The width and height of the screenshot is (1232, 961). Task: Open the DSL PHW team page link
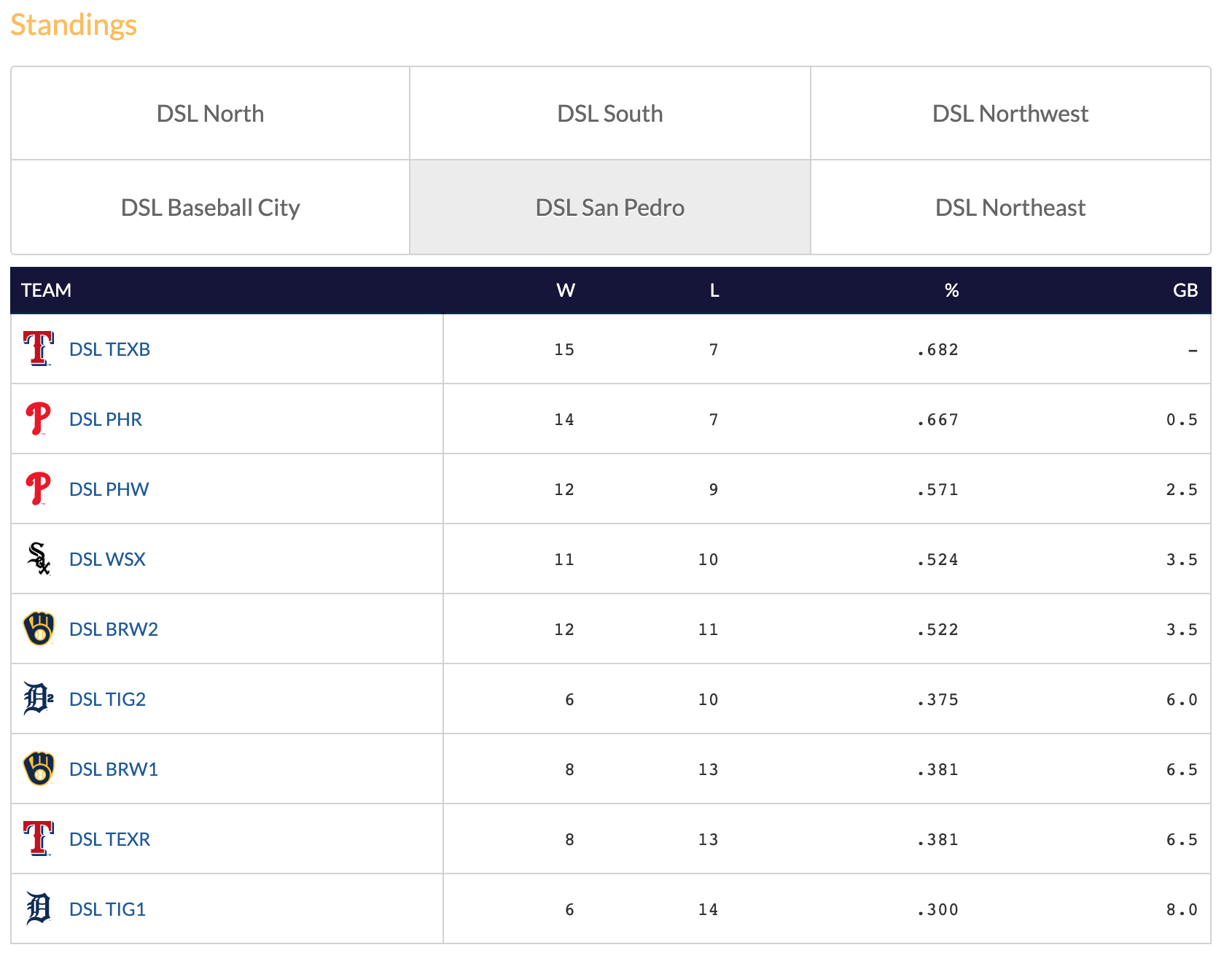coord(109,489)
